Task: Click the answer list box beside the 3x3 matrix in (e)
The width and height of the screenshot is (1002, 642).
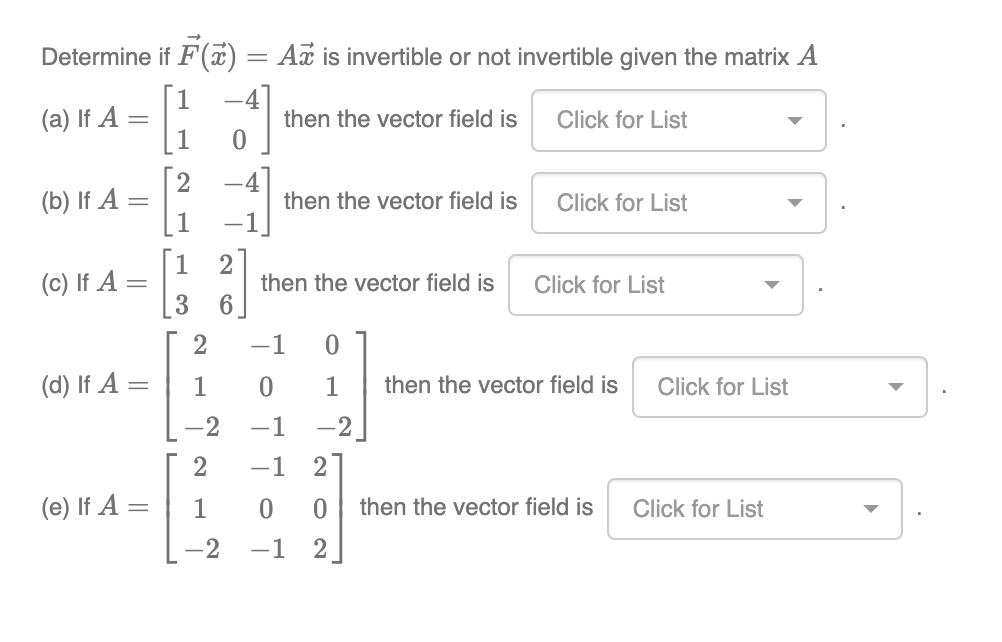Action: pyautogui.click(x=754, y=509)
